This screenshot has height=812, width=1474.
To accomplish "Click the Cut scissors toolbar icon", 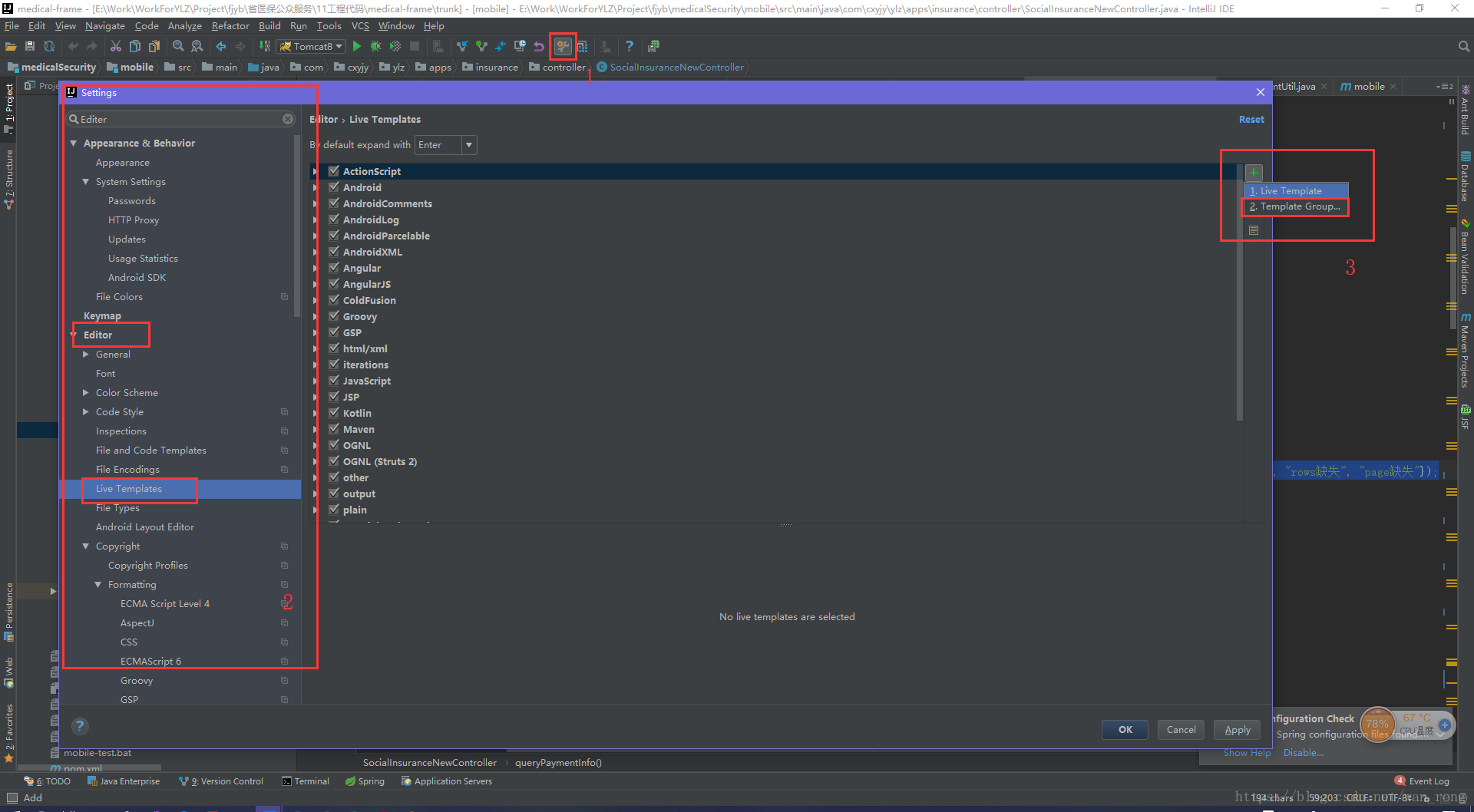I will pos(116,47).
